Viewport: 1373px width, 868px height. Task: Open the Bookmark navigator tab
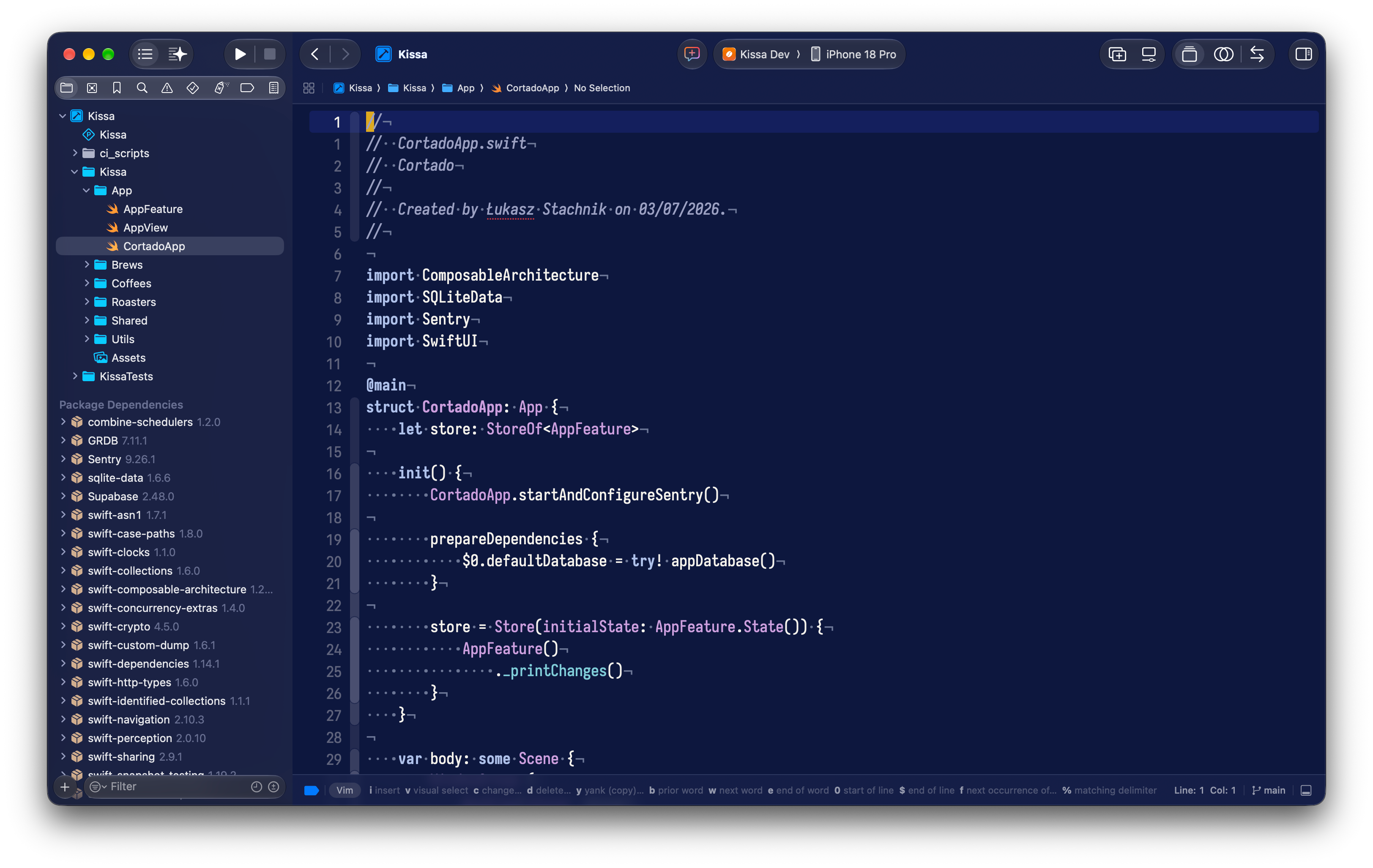tap(117, 88)
